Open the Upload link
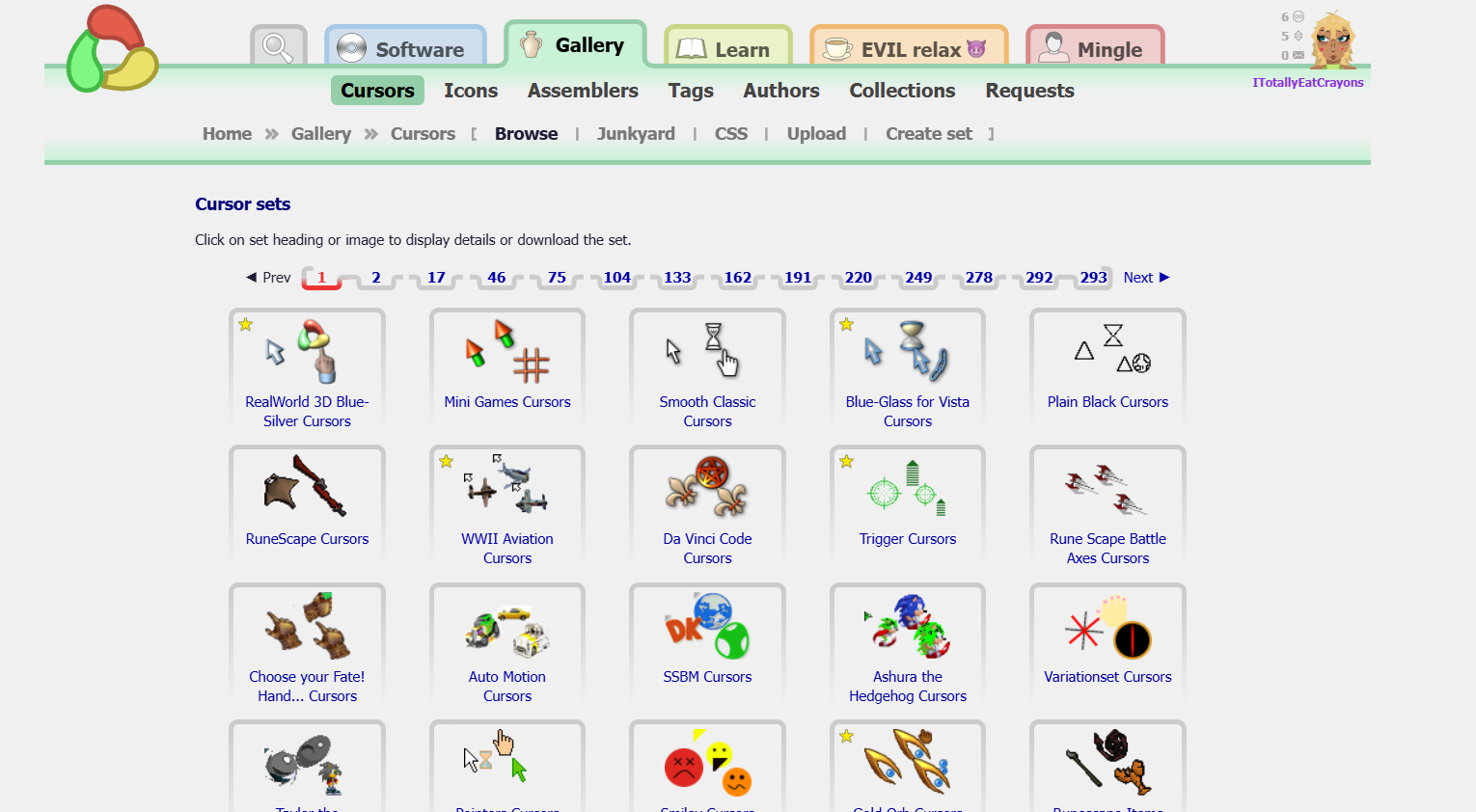Screen dimensions: 1476x812 point(816,134)
